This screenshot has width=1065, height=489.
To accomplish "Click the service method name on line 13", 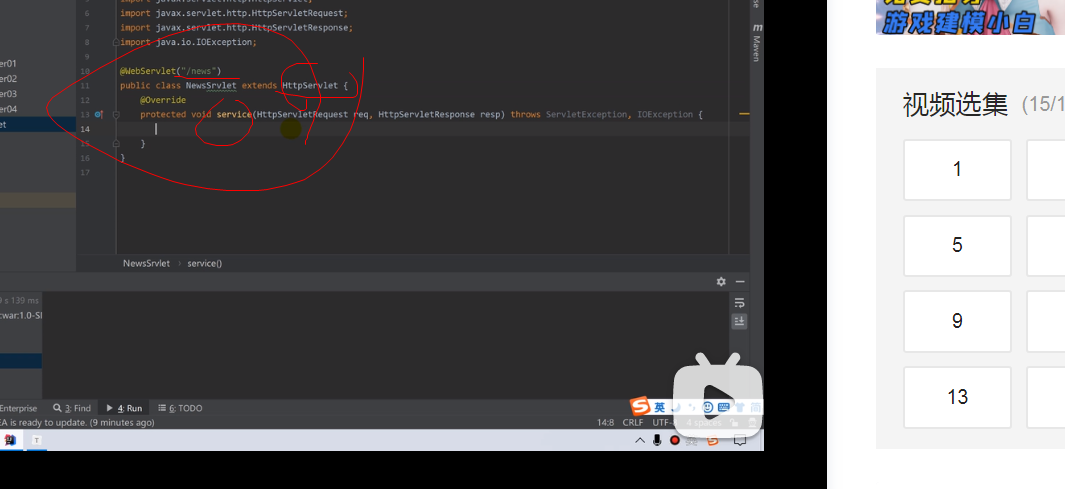I will click(x=234, y=115).
